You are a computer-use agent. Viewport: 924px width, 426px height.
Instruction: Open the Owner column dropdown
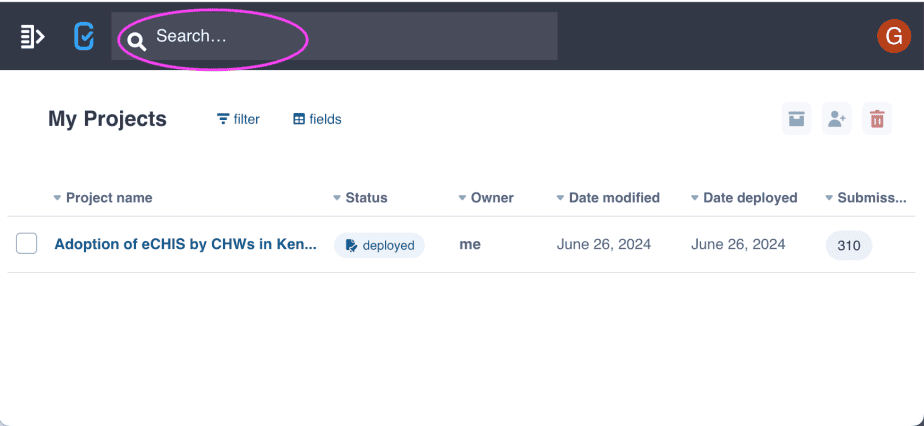[463, 198]
